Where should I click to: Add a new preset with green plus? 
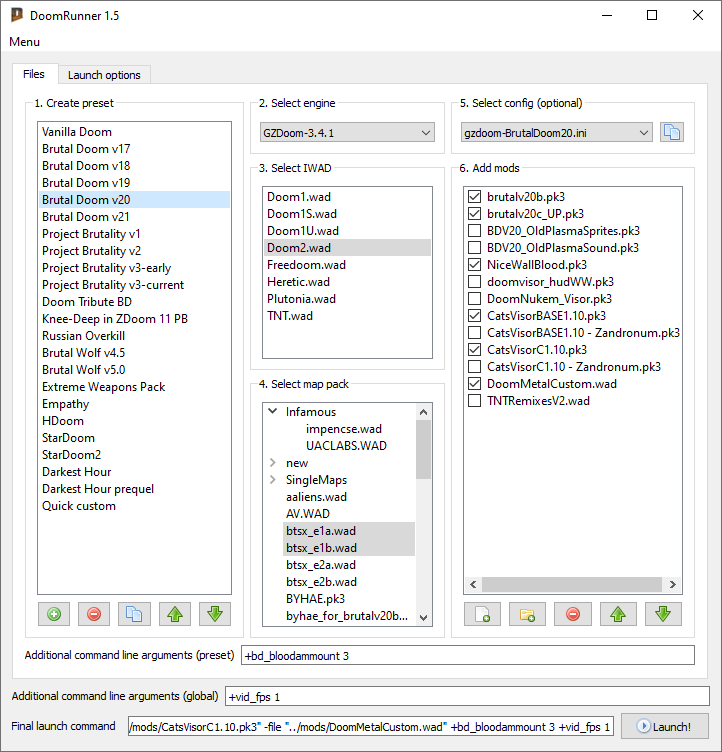click(54, 614)
